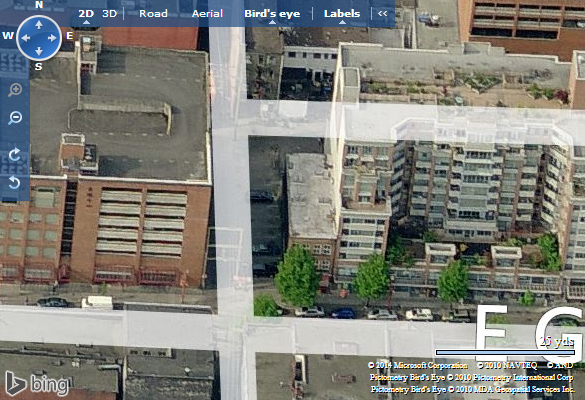This screenshot has height=400, width=585.
Task: Pan map east with the right arrow
Action: pos(52,38)
